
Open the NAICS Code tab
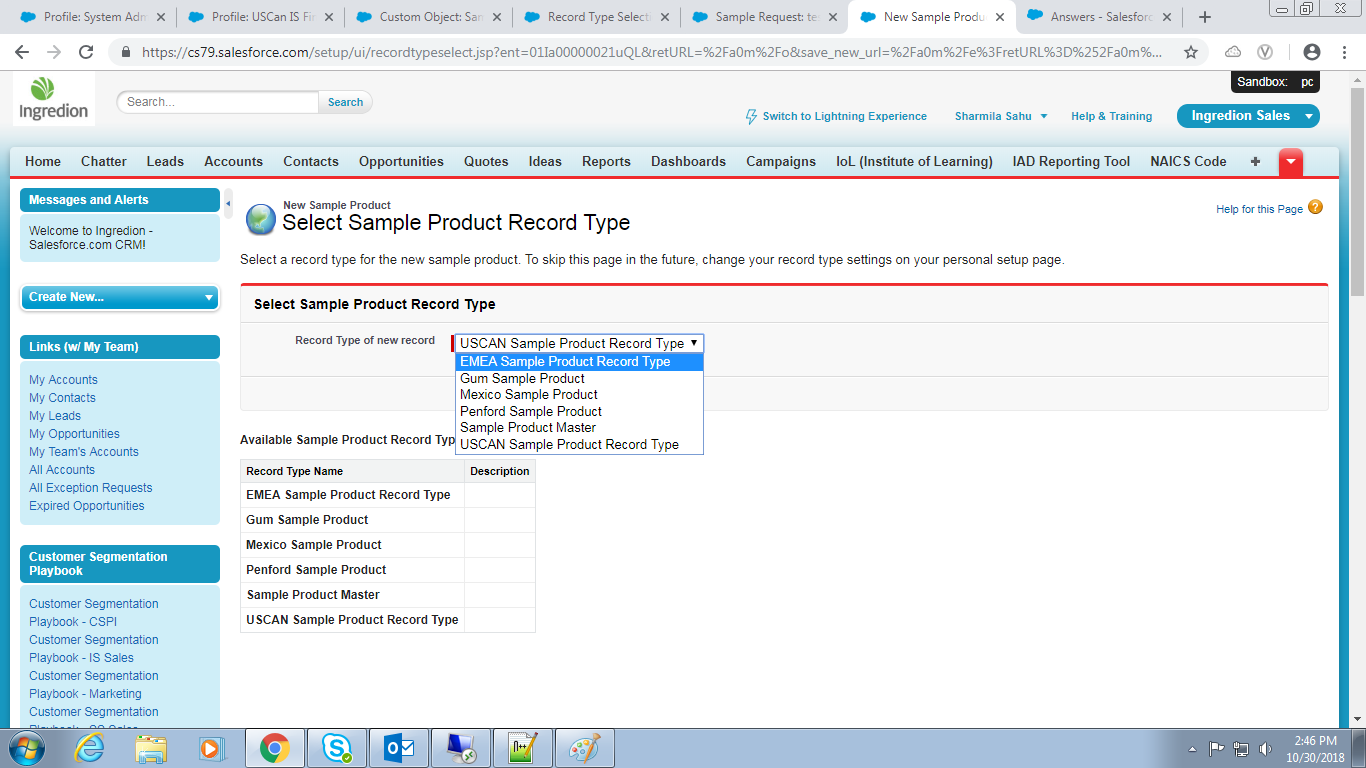coord(1188,161)
